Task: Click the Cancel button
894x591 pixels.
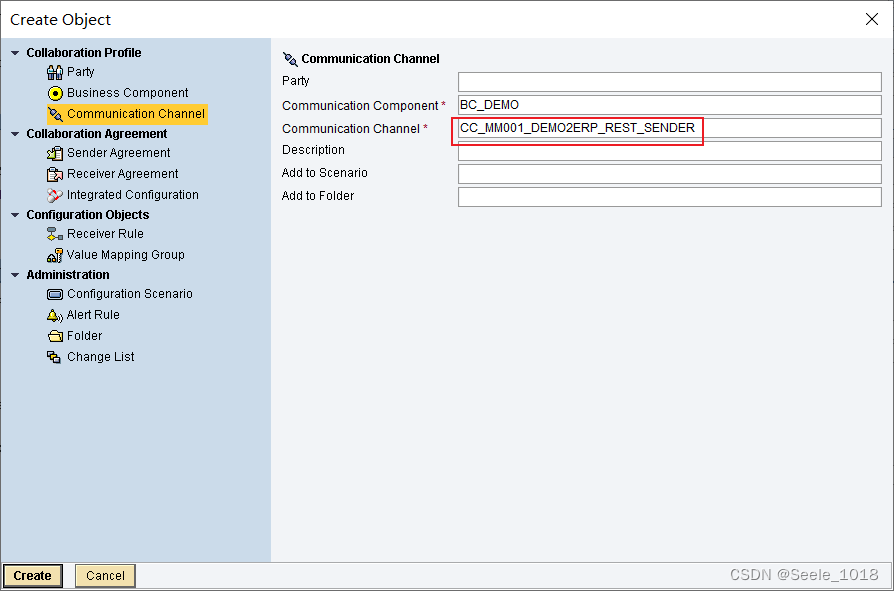Action: [x=105, y=576]
